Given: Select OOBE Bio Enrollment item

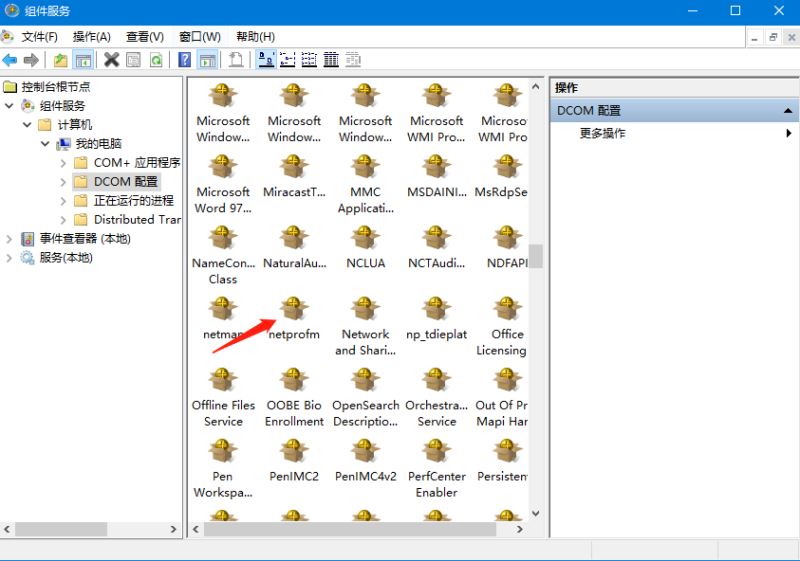Looking at the screenshot, I should (294, 398).
